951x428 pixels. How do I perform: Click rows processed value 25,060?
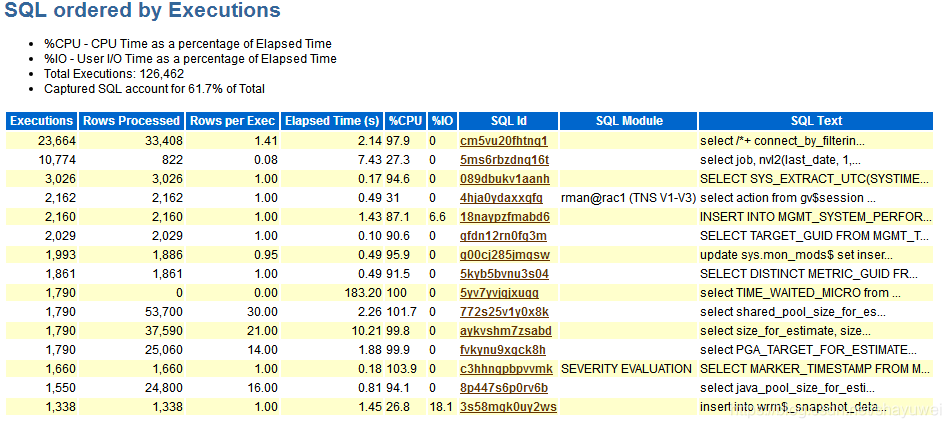click(x=162, y=350)
